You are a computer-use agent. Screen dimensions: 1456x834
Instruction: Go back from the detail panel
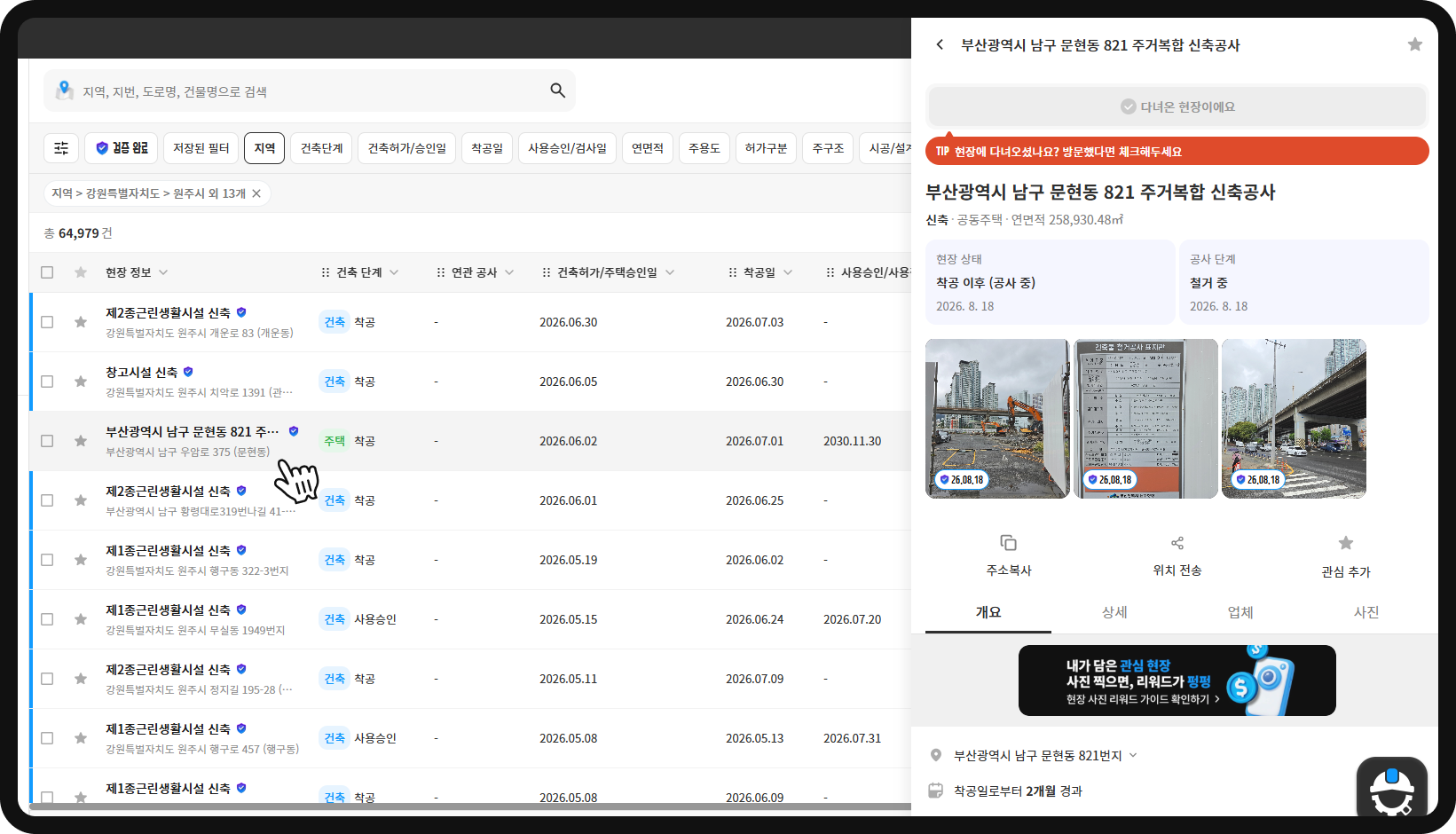(x=940, y=44)
